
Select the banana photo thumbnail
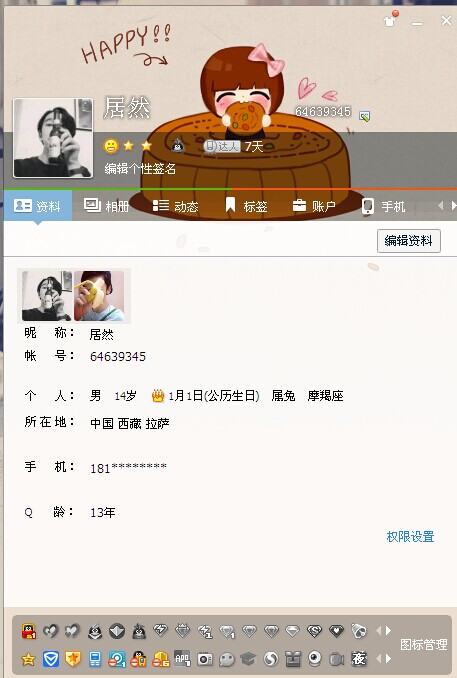(99, 295)
